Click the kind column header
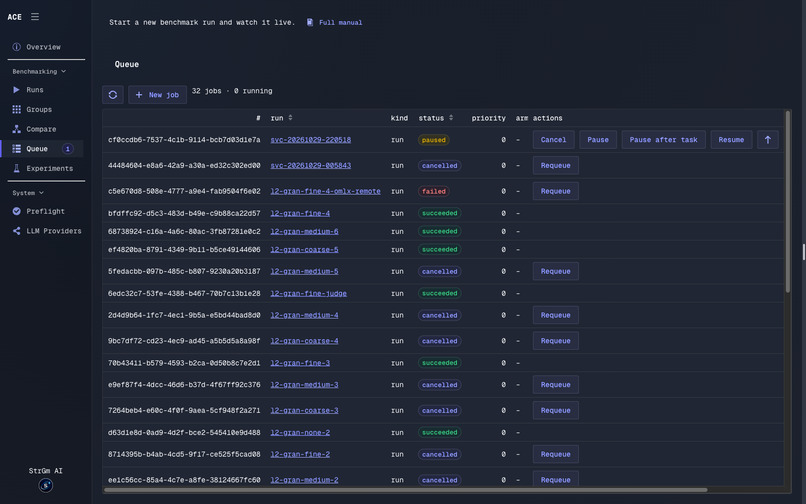 pos(399,118)
